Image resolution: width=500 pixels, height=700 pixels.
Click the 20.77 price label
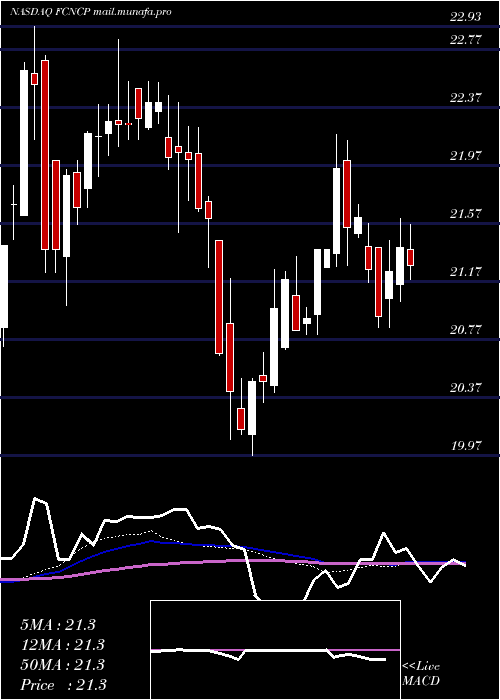465,330
